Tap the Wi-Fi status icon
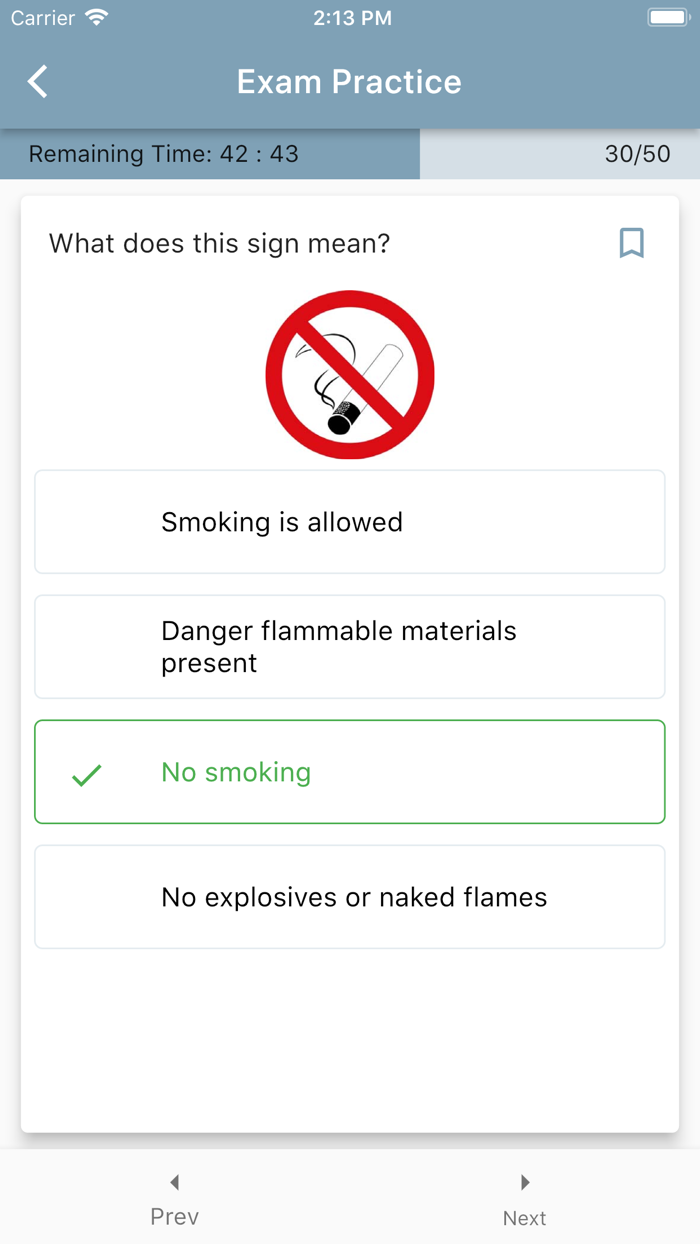This screenshot has width=700, height=1244. click(x=97, y=18)
